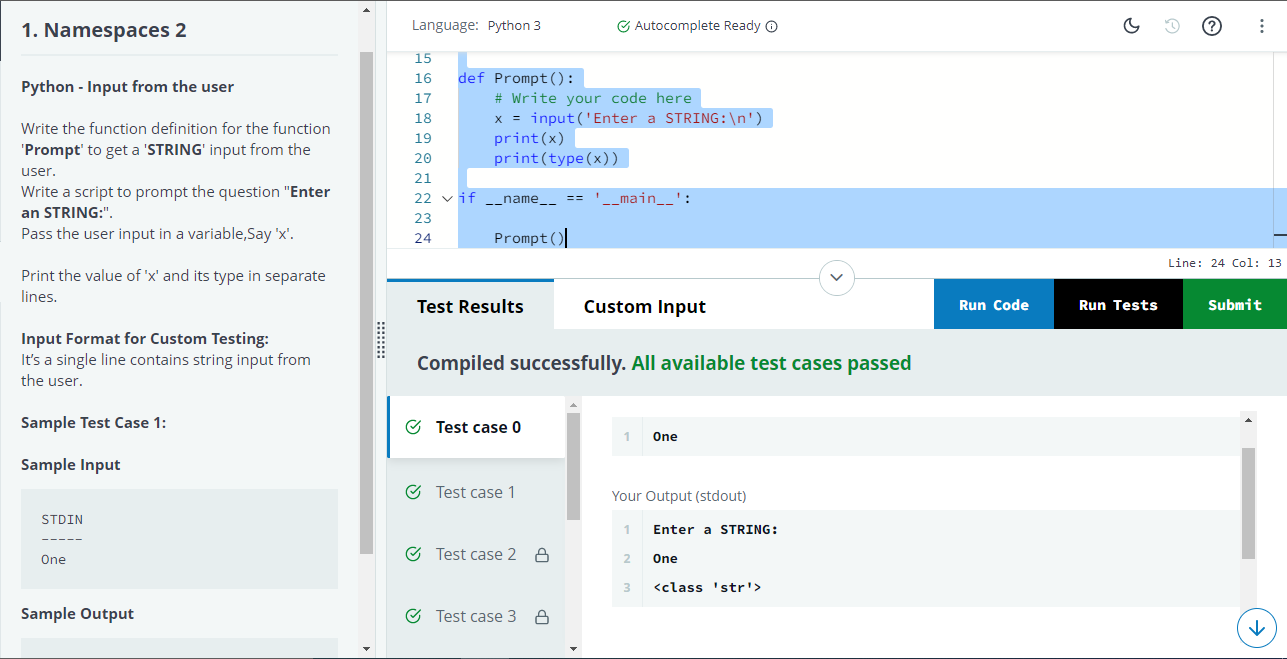This screenshot has width=1287, height=659.
Task: Toggle dark mode moon icon
Action: tap(1132, 26)
